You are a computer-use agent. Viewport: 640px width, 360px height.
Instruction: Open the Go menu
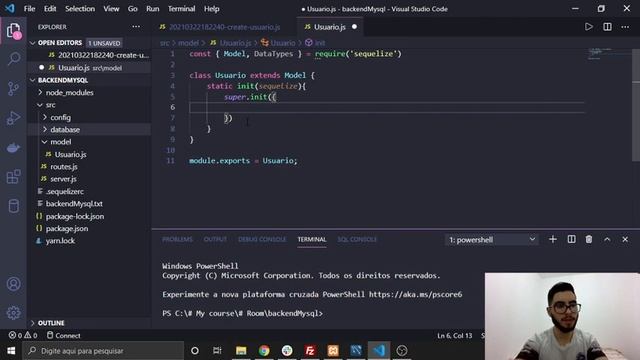coord(133,9)
